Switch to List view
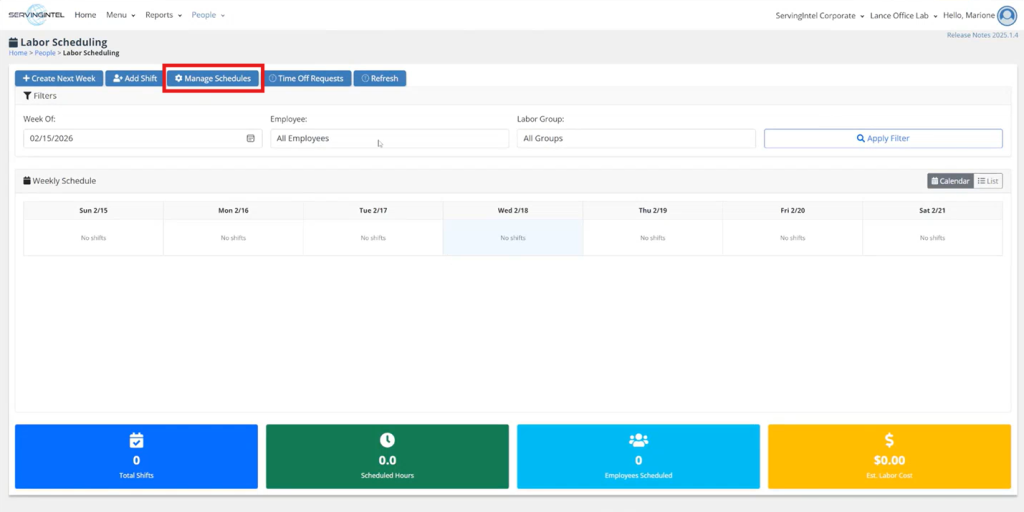This screenshot has height=512, width=1024. (988, 181)
